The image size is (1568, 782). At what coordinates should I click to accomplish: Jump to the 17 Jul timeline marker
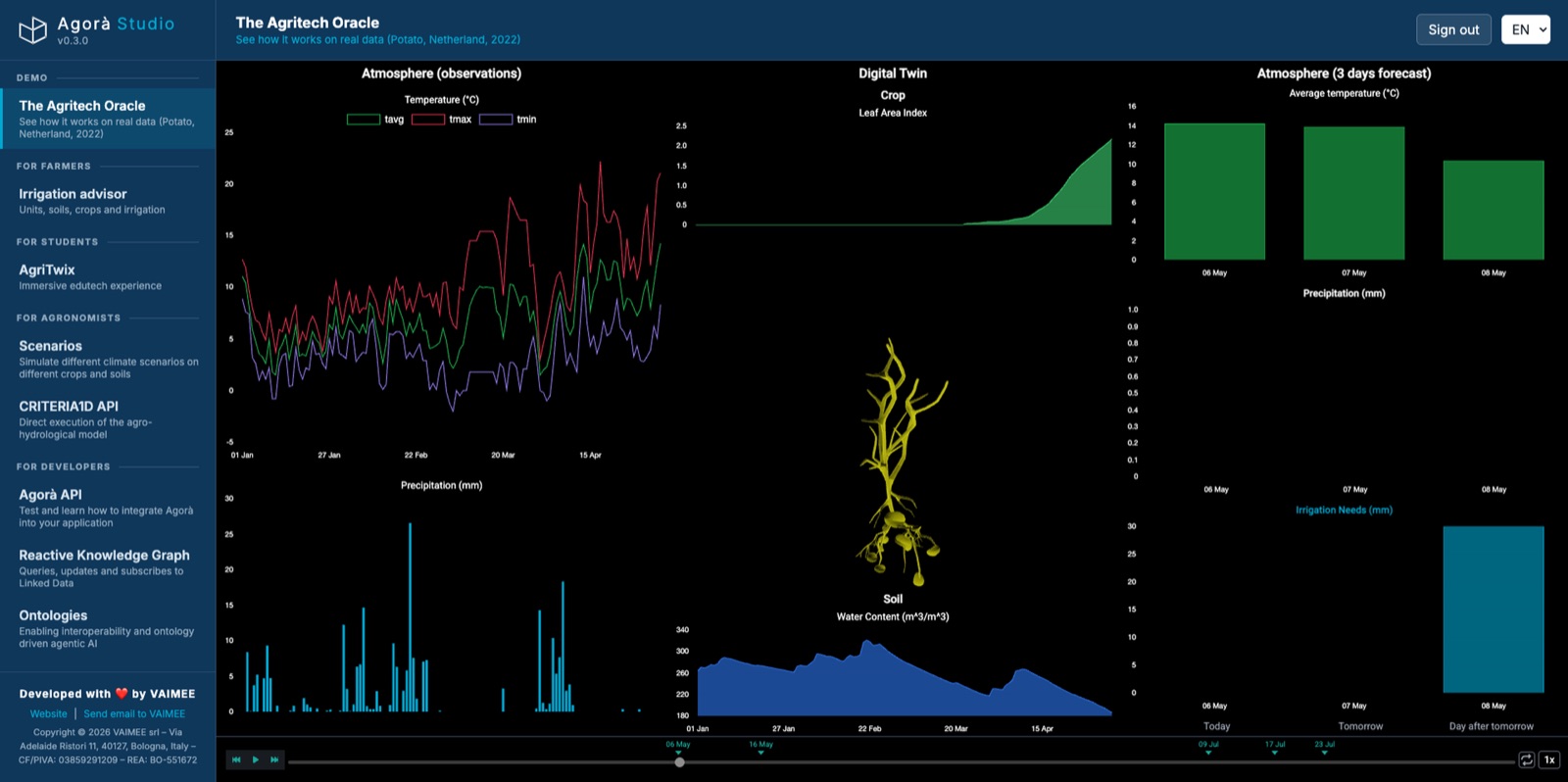[1274, 748]
